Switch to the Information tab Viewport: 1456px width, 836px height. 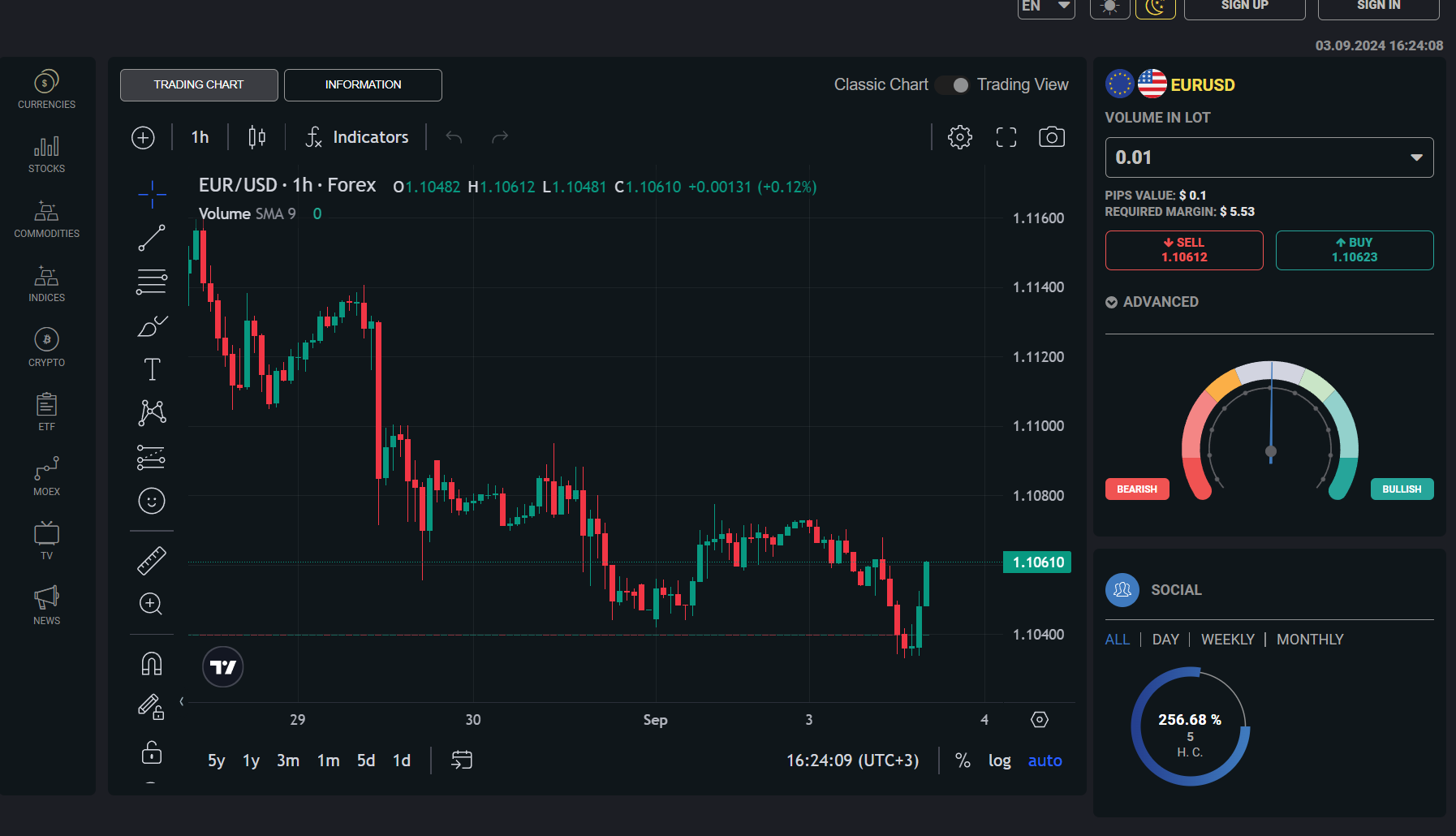point(363,85)
